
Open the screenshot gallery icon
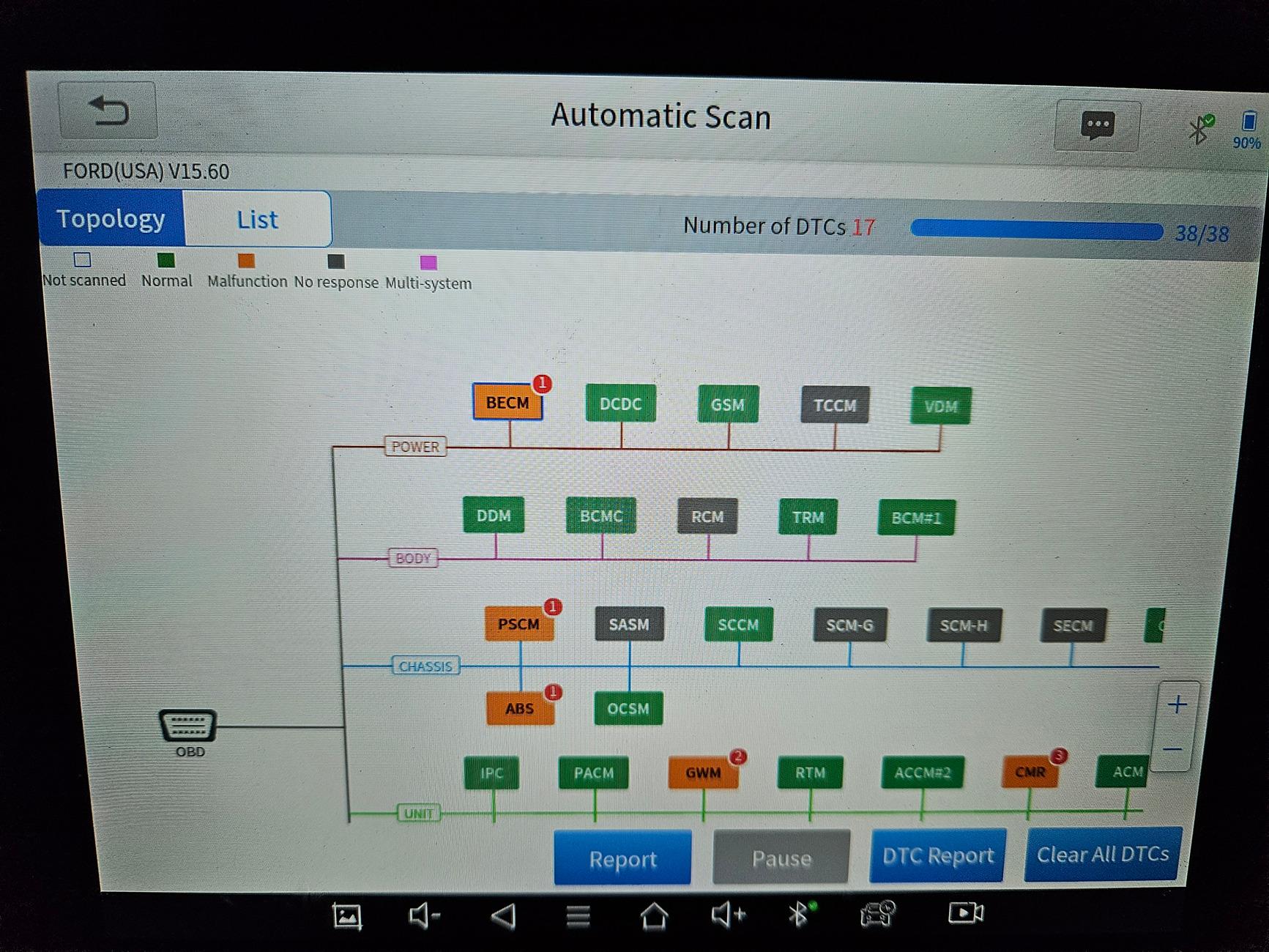pyautogui.click(x=346, y=916)
